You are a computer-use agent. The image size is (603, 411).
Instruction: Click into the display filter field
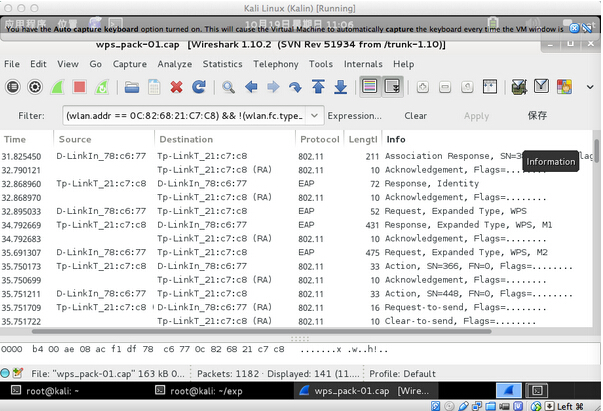pos(185,116)
